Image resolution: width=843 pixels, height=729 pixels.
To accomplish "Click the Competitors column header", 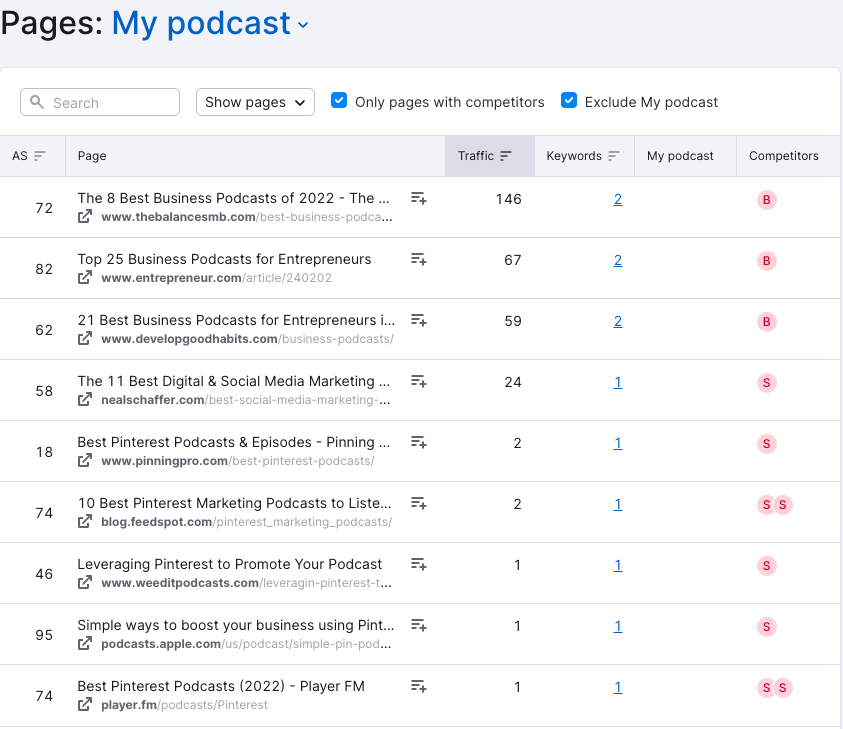I will click(x=783, y=156).
